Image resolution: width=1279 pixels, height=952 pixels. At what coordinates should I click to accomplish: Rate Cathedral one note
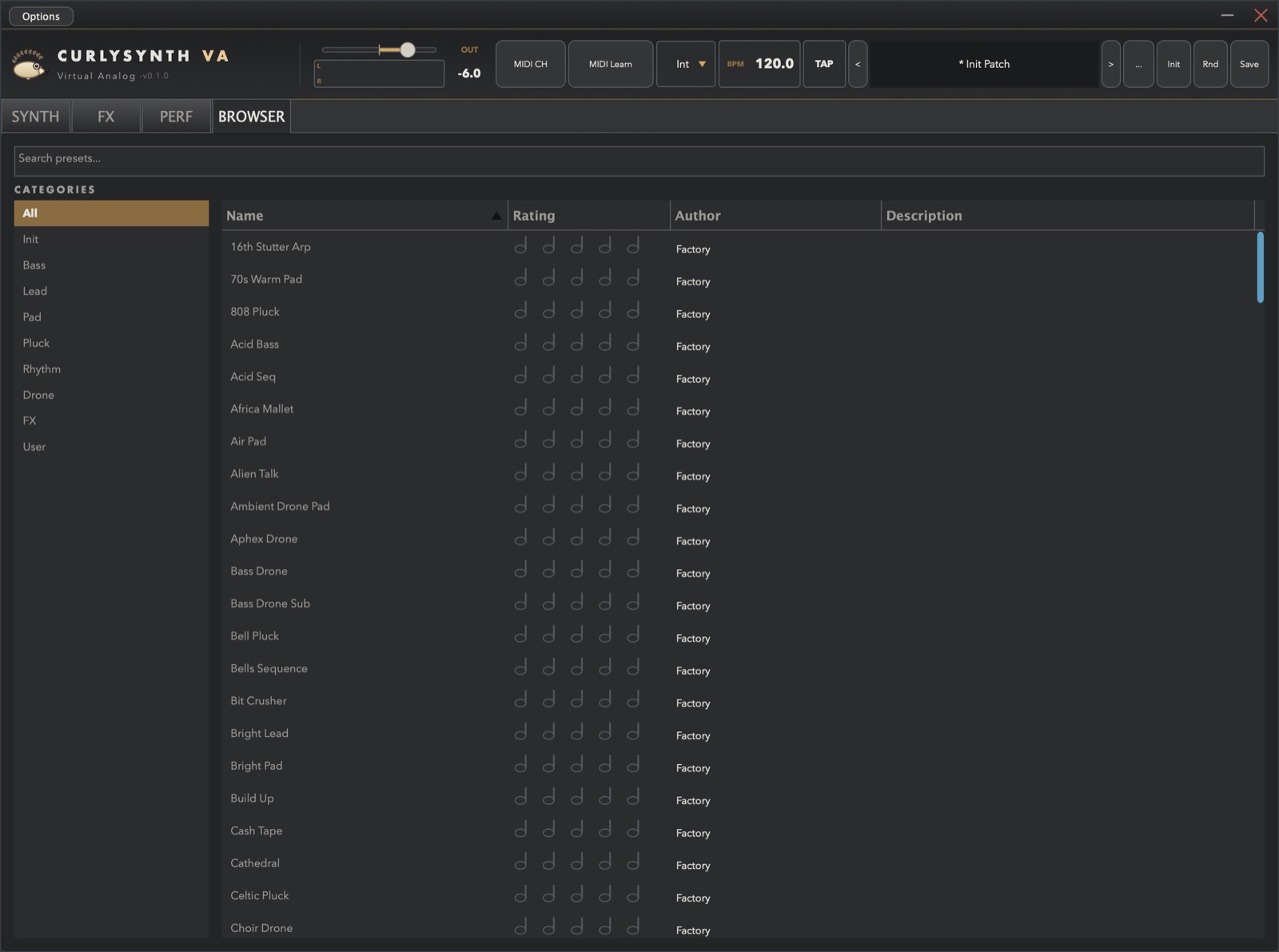point(520,862)
